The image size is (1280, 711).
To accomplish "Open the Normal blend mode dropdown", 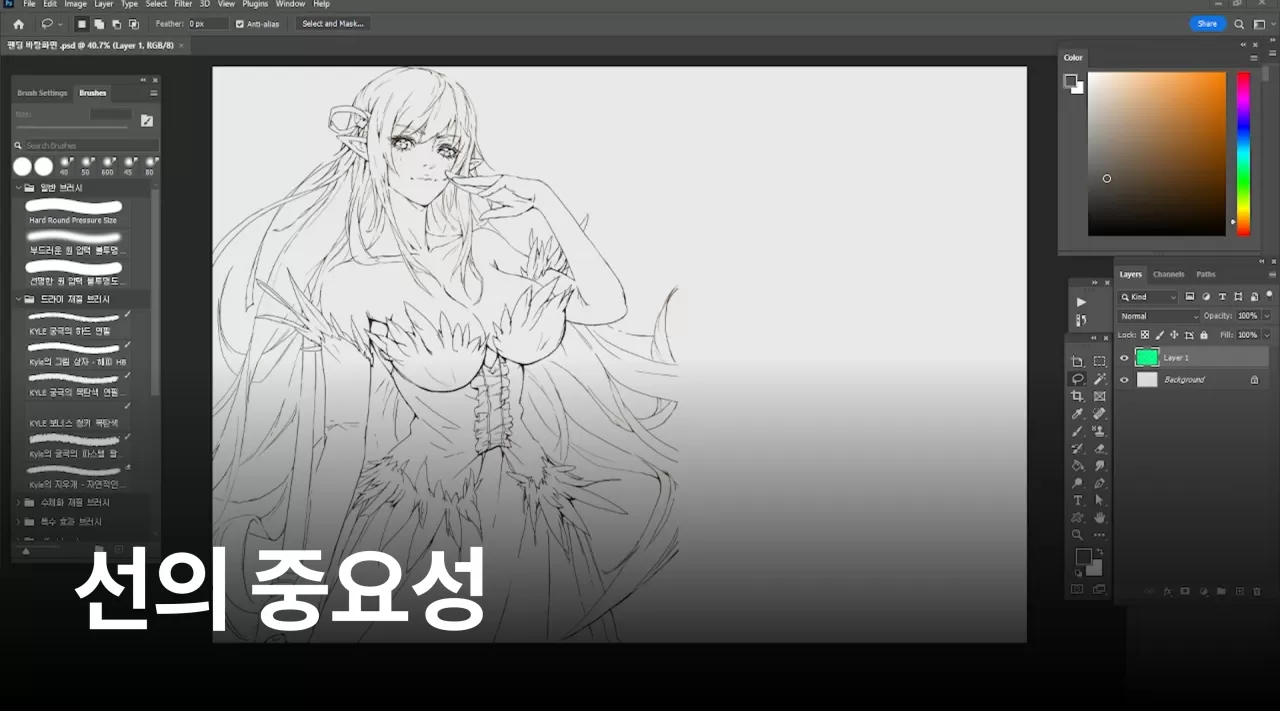I will point(1158,315).
